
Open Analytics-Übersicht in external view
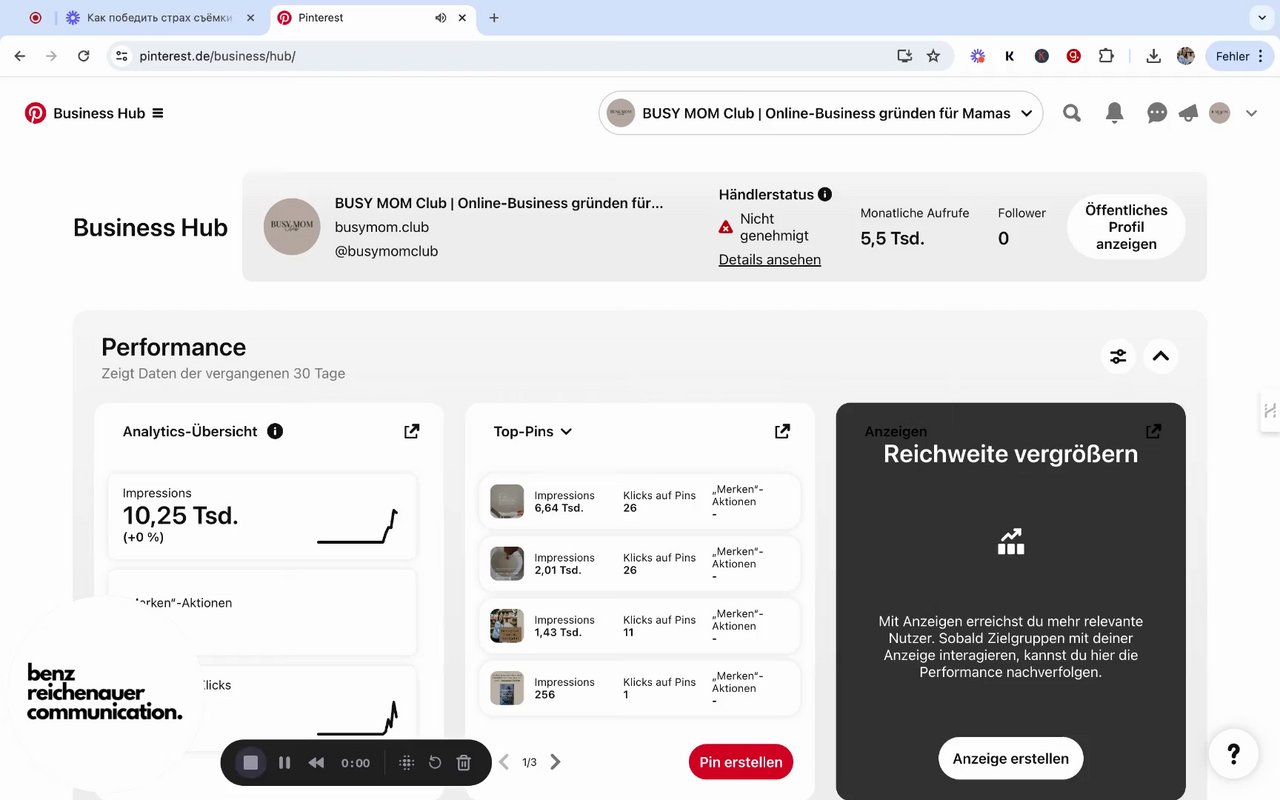(x=411, y=431)
